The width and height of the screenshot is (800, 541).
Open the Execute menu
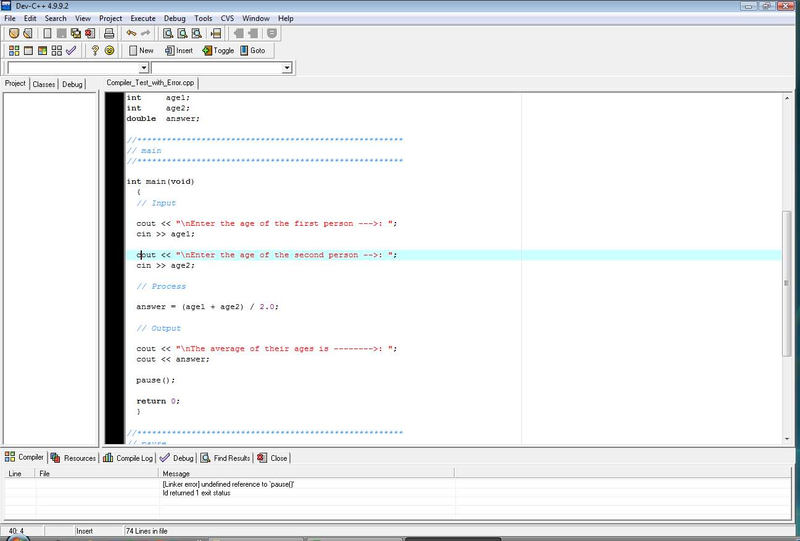point(143,18)
